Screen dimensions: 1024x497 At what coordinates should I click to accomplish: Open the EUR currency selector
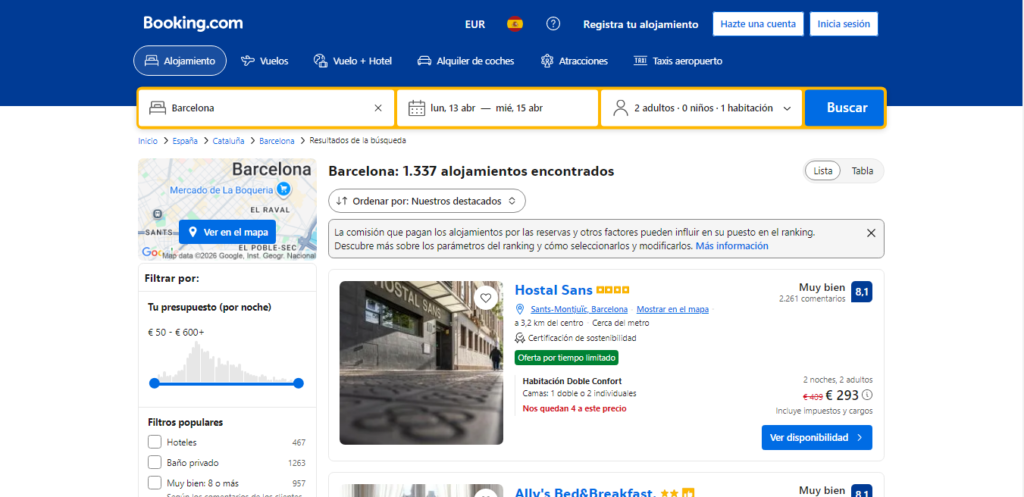[475, 24]
